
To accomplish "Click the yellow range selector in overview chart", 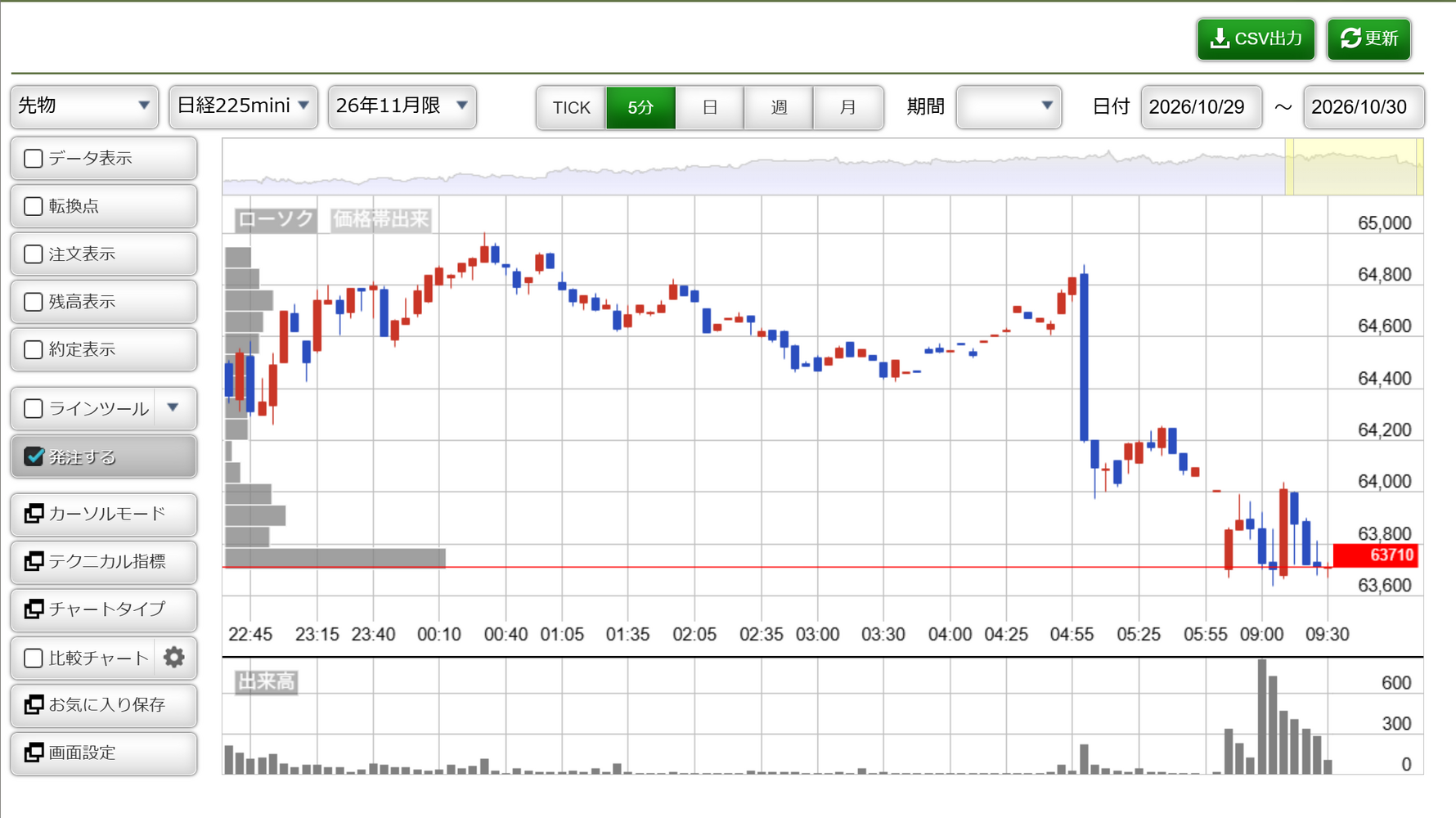I will (x=1354, y=167).
